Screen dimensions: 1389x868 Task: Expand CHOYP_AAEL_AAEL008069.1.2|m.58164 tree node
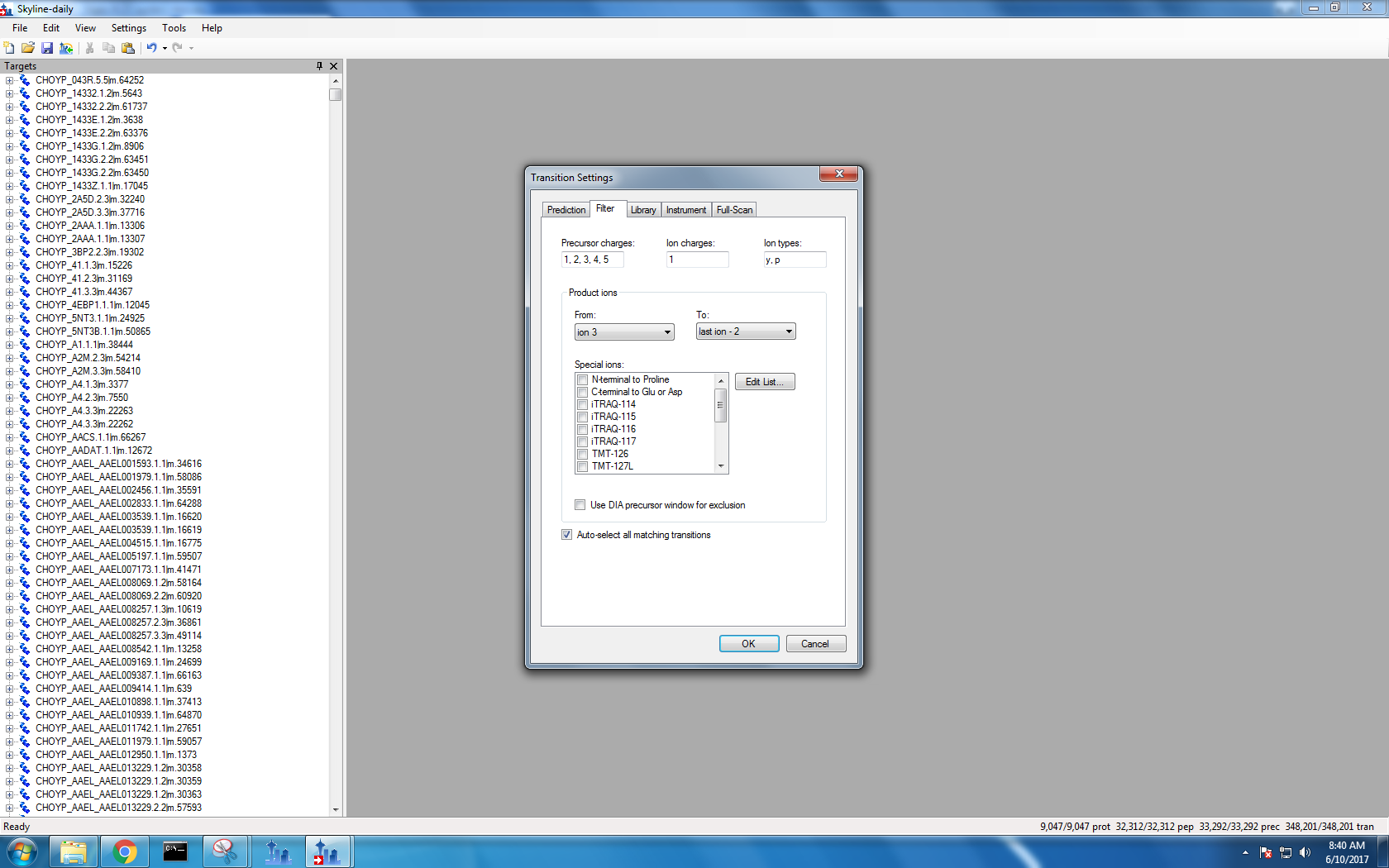(9, 583)
